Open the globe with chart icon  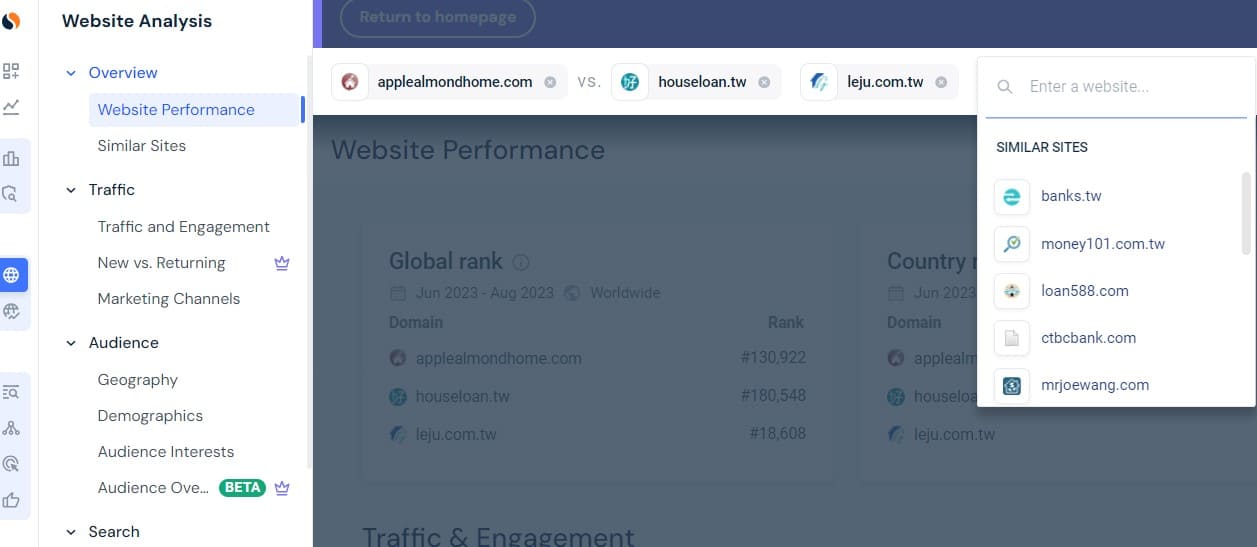[x=12, y=310]
